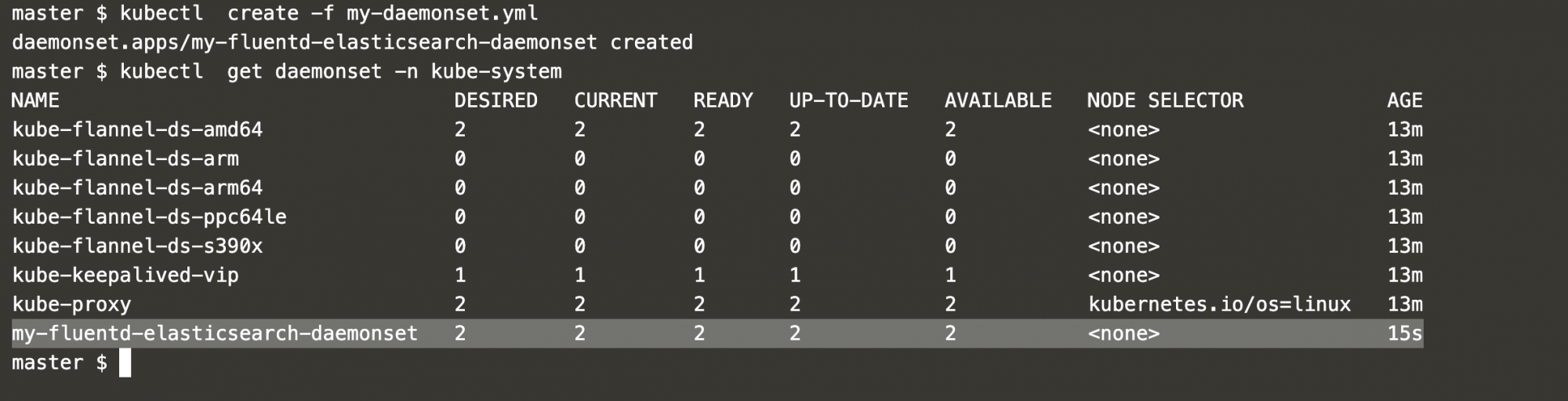Screen dimensions: 1568x401
Task: Select the kube-flannel-ds-ppc64le name
Action: (x=150, y=217)
